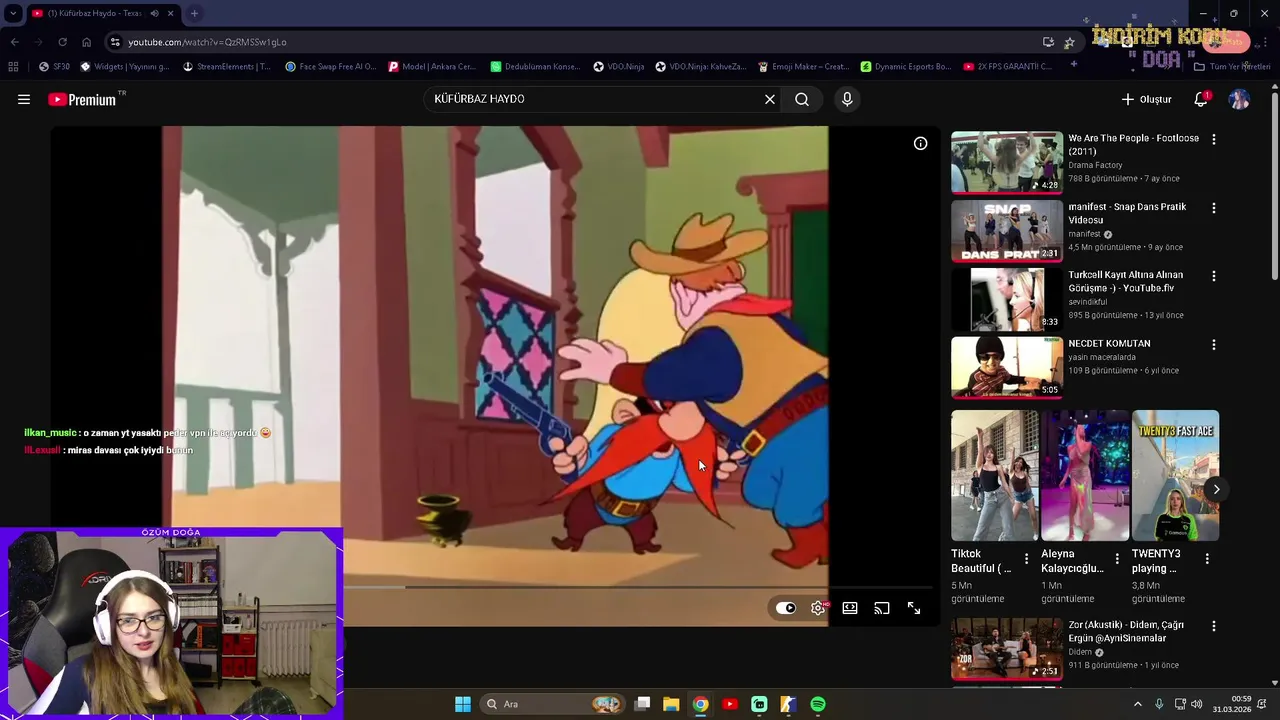Seek using the video progress bar
1280x720 pixels.
[x=638, y=587]
